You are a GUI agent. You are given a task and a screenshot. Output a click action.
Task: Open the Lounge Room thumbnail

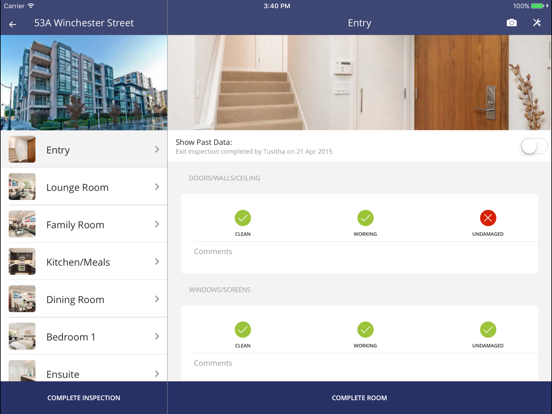[22, 187]
